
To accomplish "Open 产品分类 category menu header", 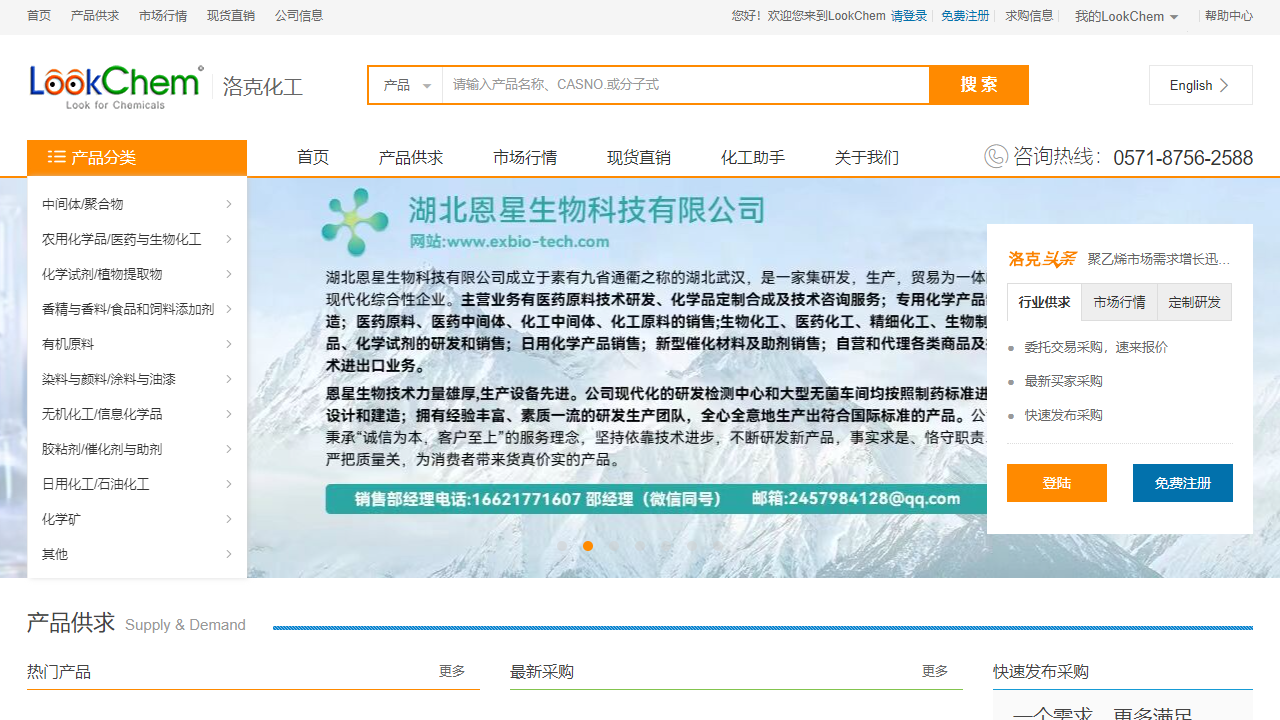I will coord(137,157).
